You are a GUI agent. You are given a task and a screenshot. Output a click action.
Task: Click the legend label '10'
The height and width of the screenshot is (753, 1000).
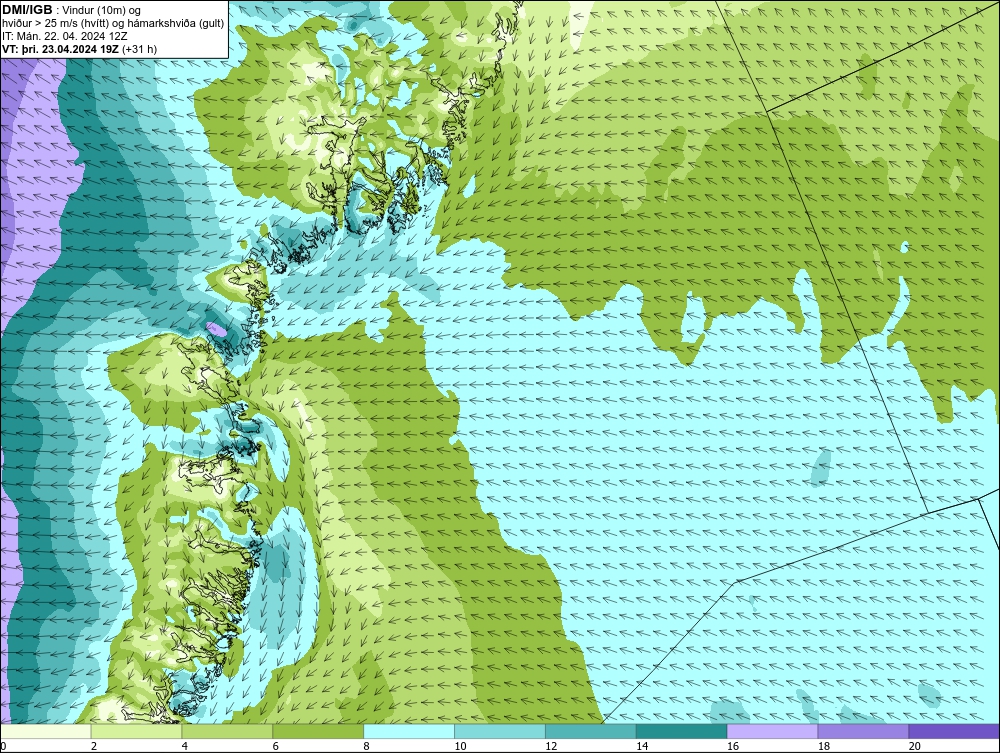(x=460, y=746)
